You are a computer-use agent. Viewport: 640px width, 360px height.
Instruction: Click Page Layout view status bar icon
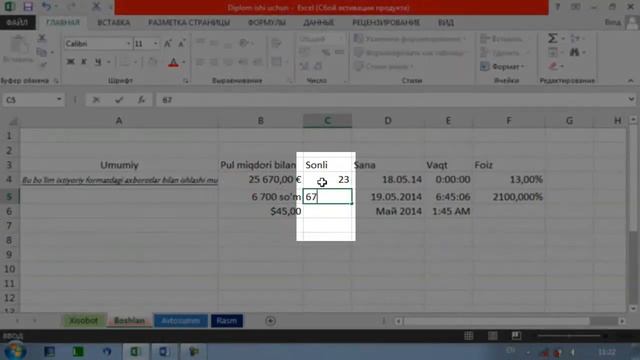click(x=493, y=336)
